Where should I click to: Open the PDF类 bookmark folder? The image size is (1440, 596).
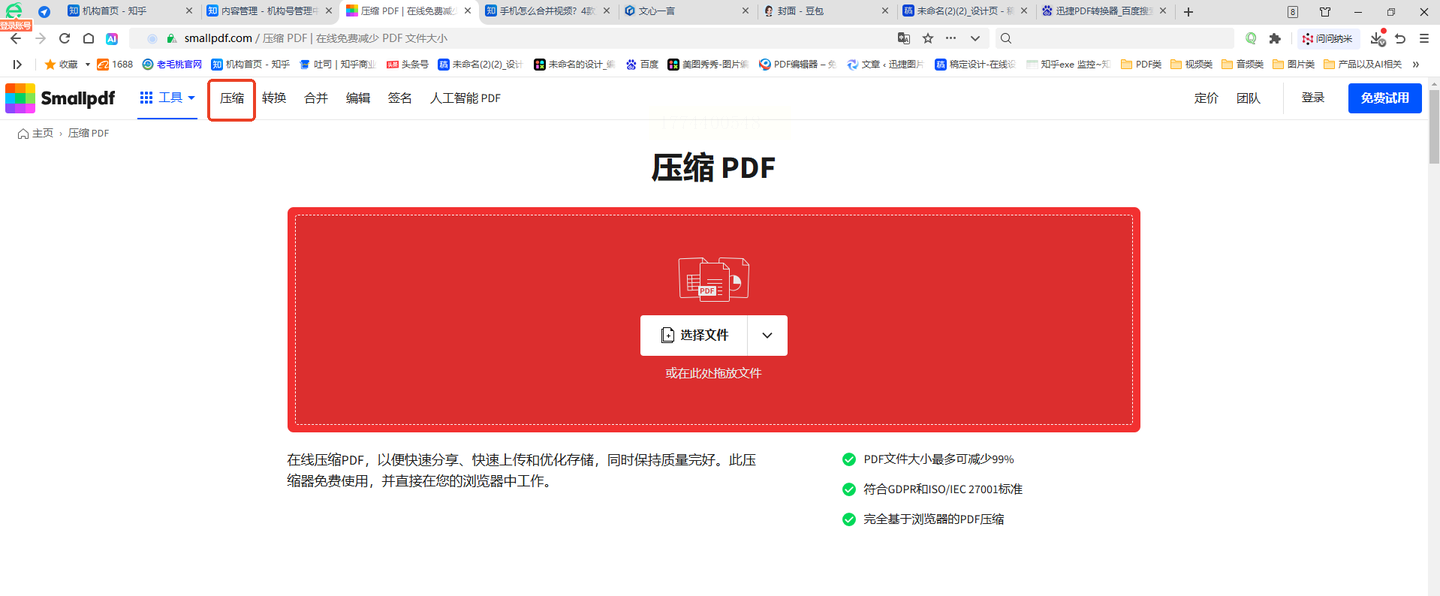(x=1141, y=64)
